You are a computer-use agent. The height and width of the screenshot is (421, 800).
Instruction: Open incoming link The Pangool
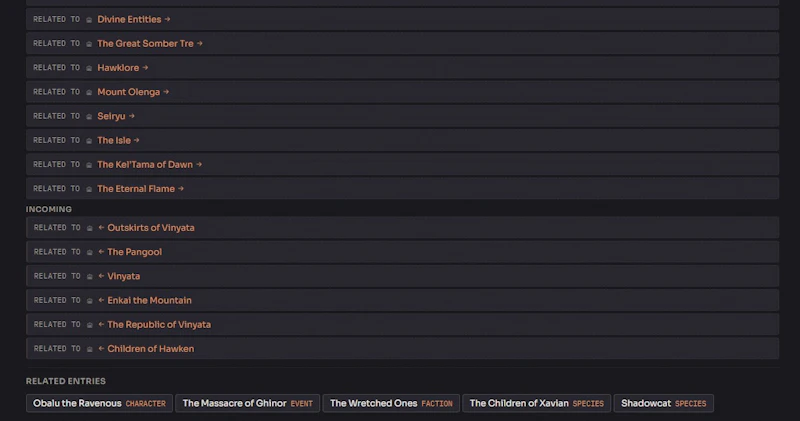pyautogui.click(x=130, y=252)
